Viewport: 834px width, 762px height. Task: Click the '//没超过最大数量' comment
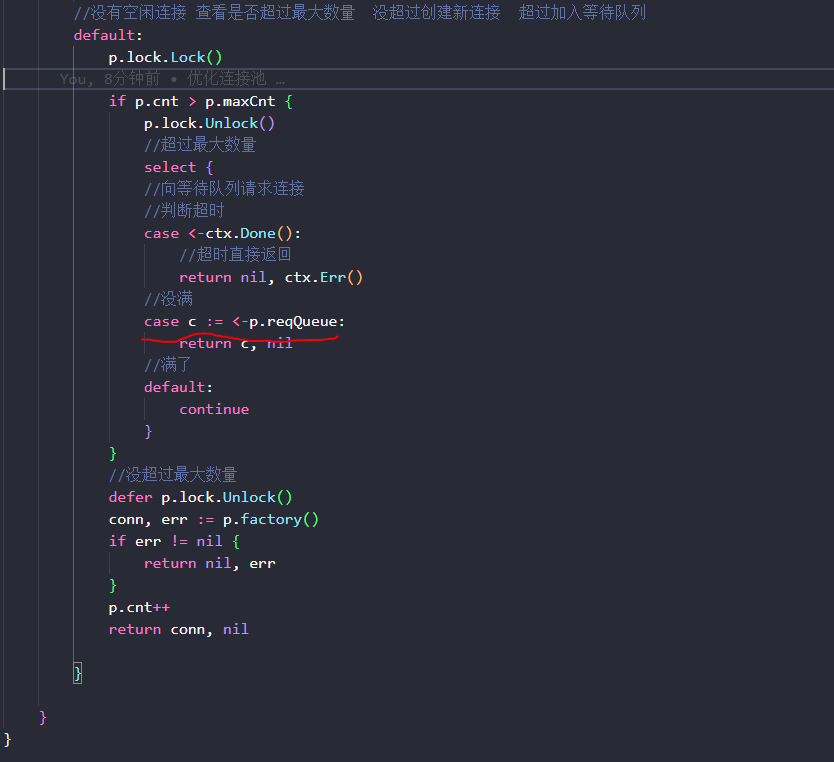pos(173,474)
